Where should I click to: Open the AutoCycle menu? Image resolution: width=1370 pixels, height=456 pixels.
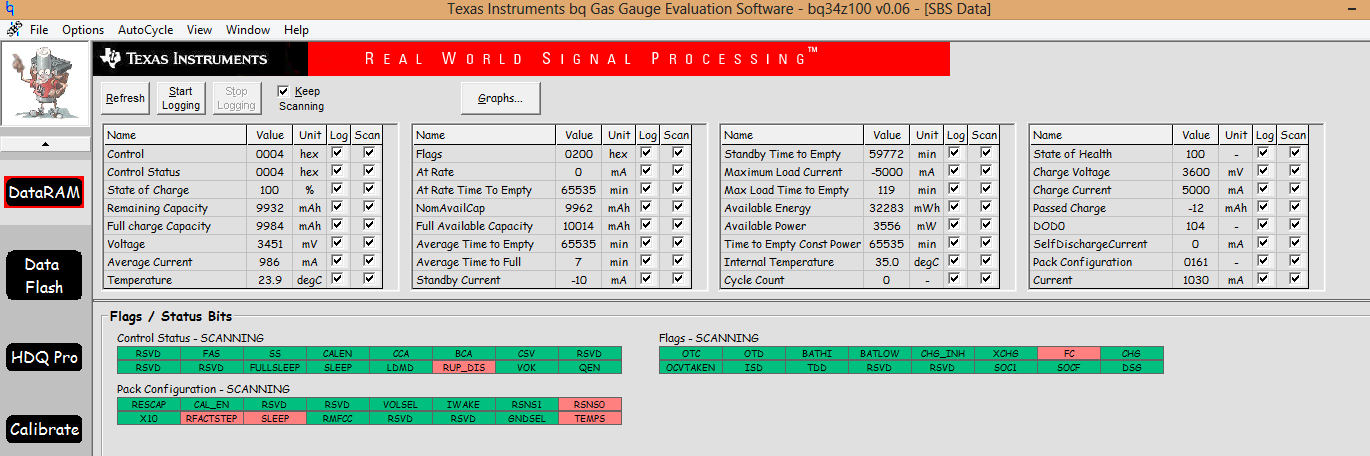(x=145, y=30)
